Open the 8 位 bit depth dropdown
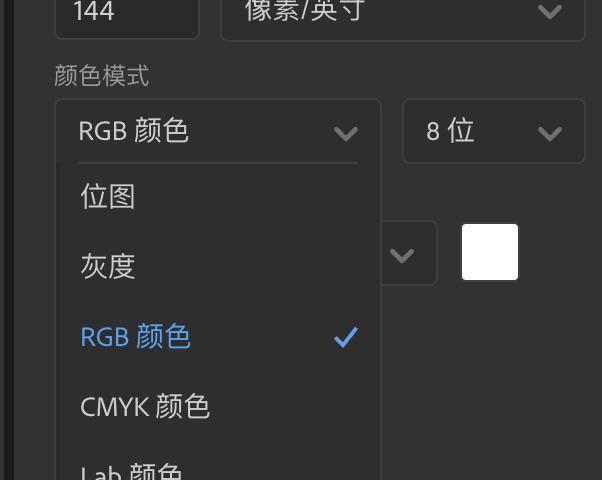 tap(493, 131)
